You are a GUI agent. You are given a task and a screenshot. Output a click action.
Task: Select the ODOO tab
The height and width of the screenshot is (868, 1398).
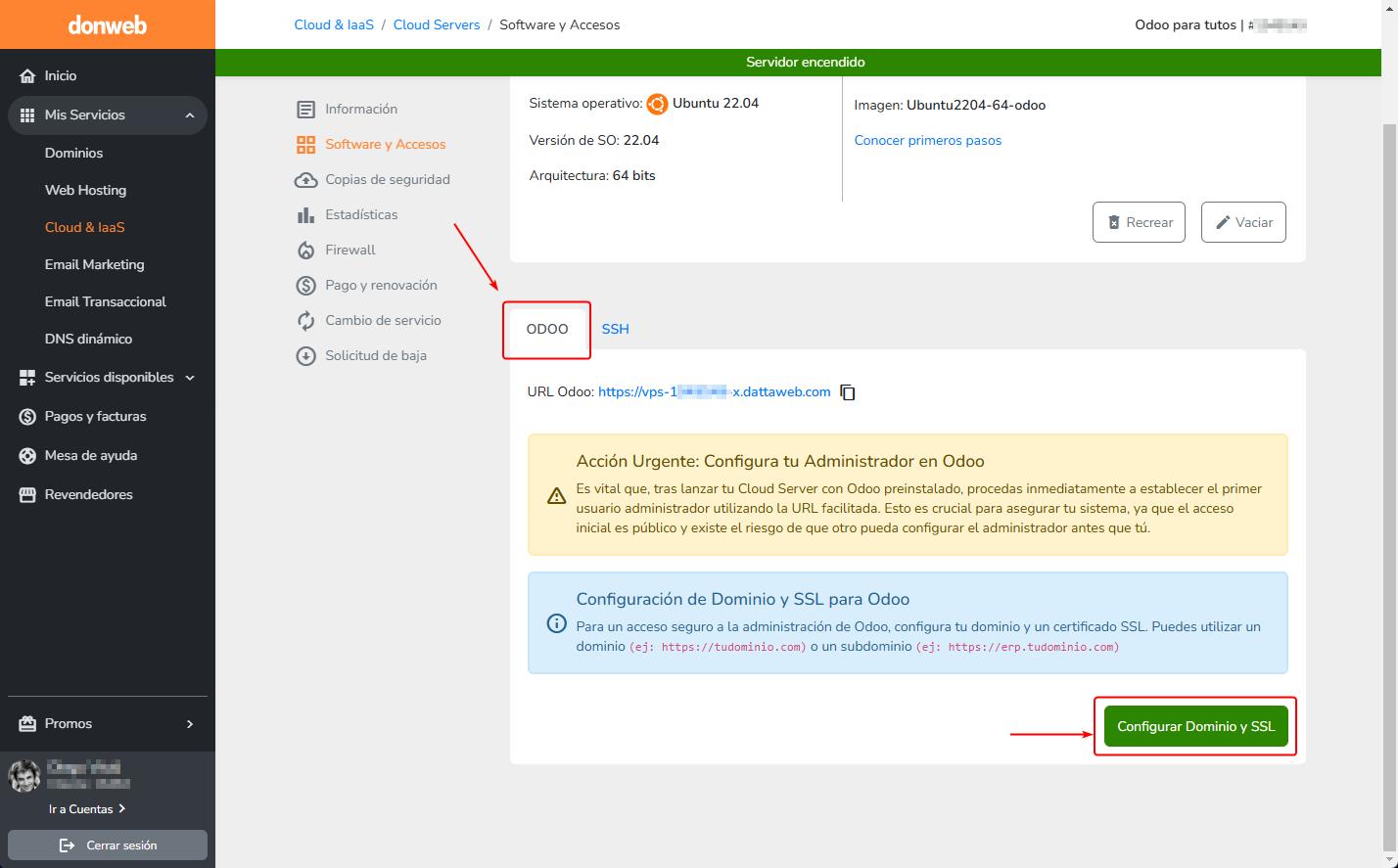click(x=547, y=329)
